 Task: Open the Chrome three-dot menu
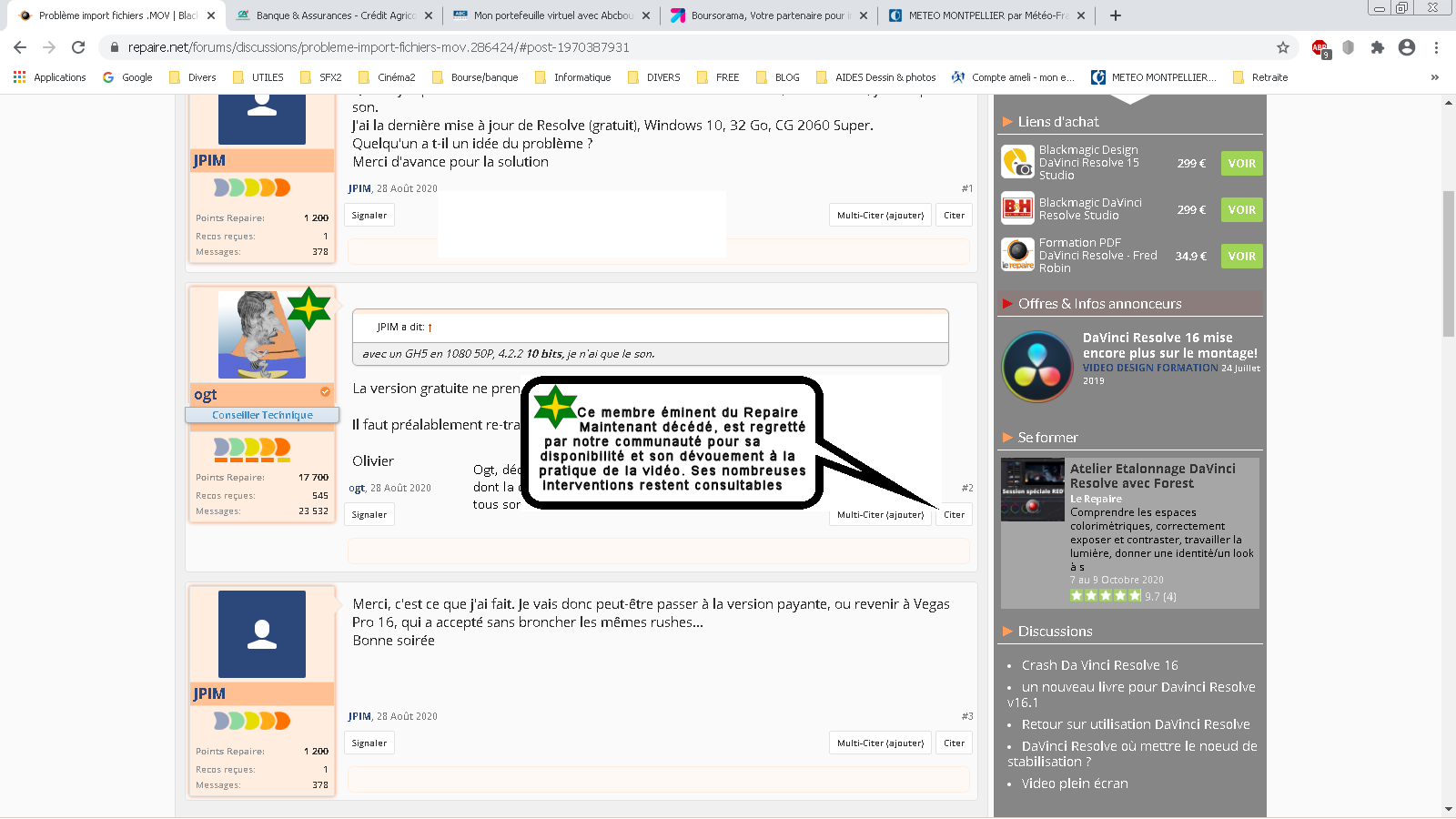tap(1436, 47)
